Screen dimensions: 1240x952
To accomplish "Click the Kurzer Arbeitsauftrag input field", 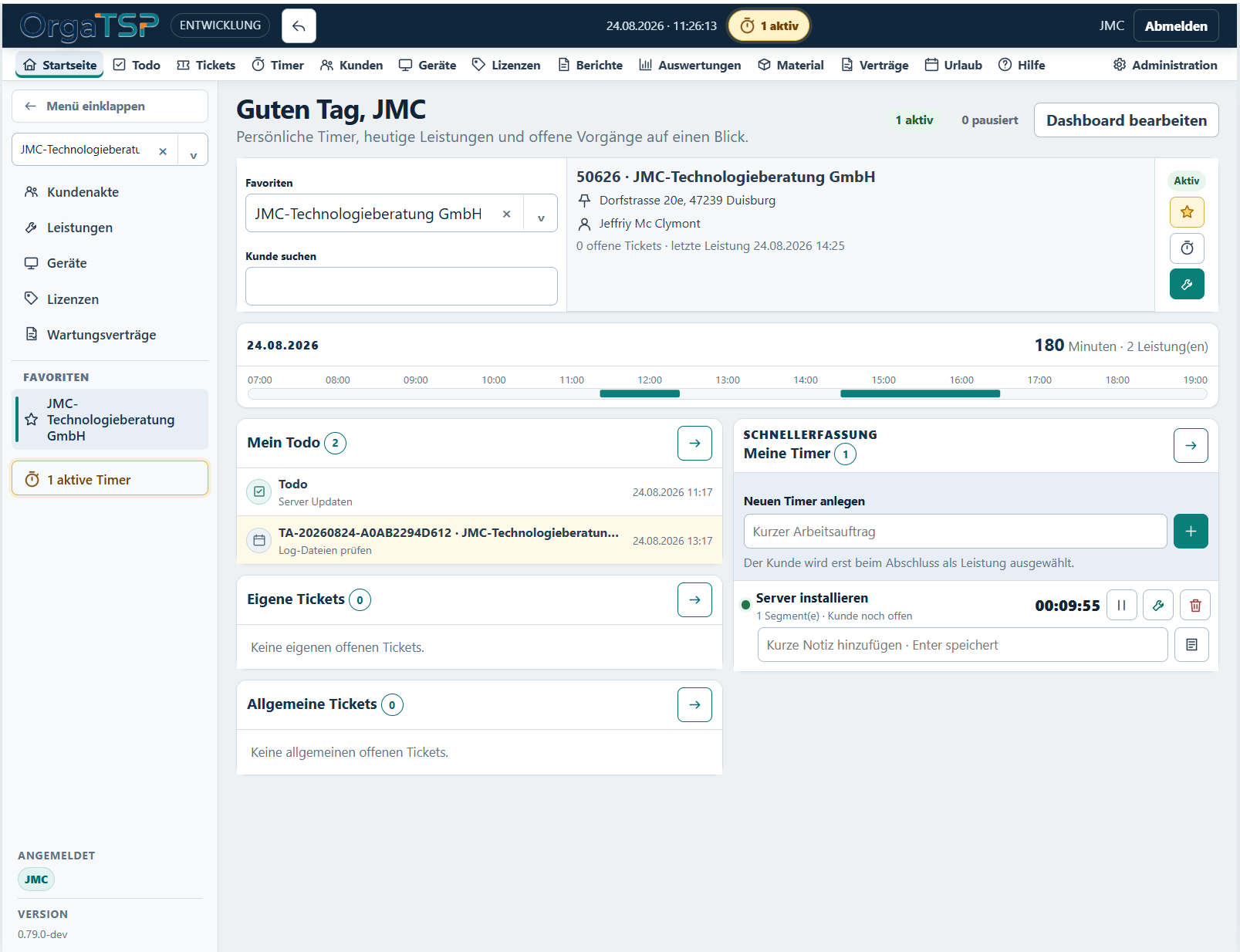I will 955,532.
